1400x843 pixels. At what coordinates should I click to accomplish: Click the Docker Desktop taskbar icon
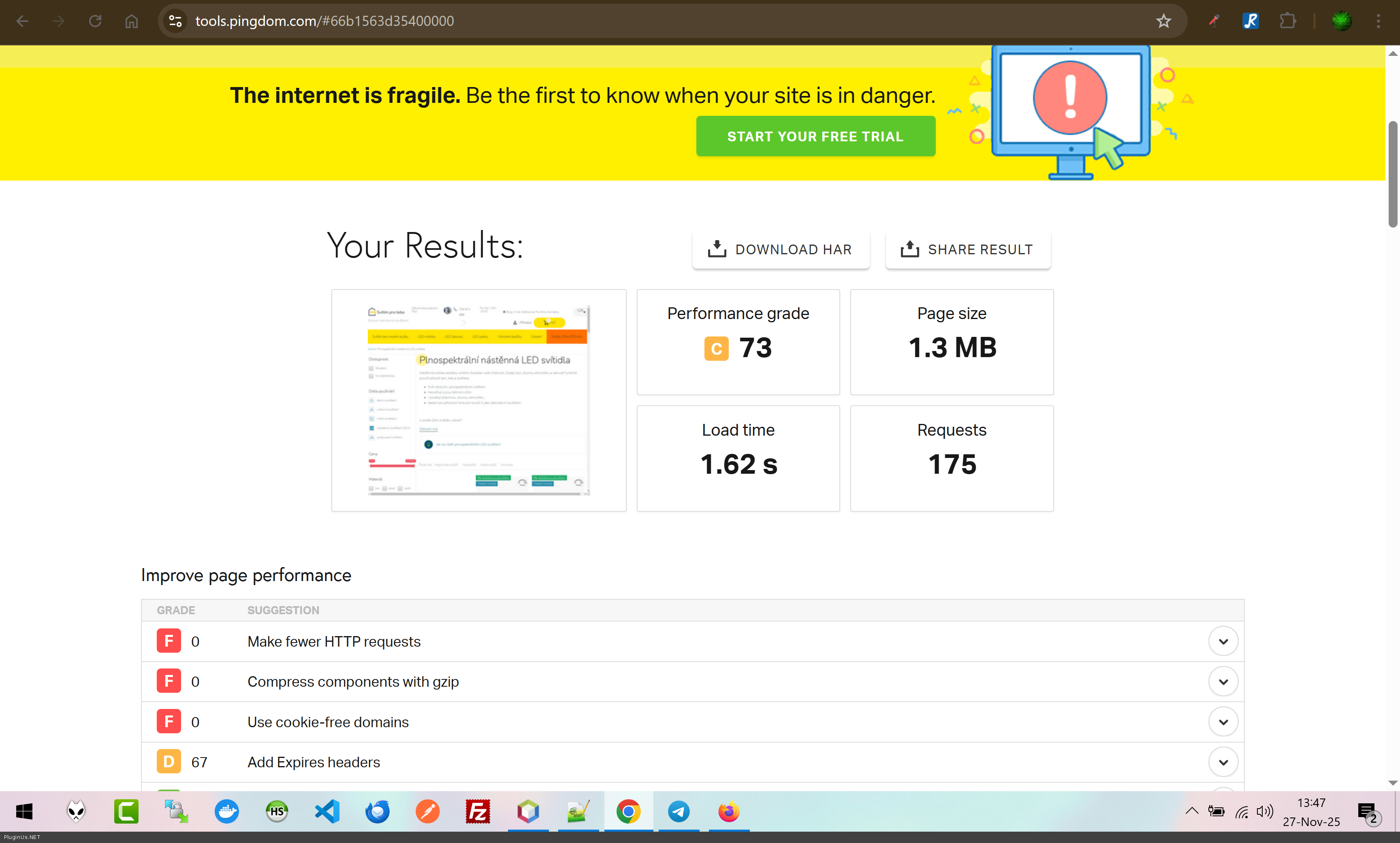[x=227, y=811]
